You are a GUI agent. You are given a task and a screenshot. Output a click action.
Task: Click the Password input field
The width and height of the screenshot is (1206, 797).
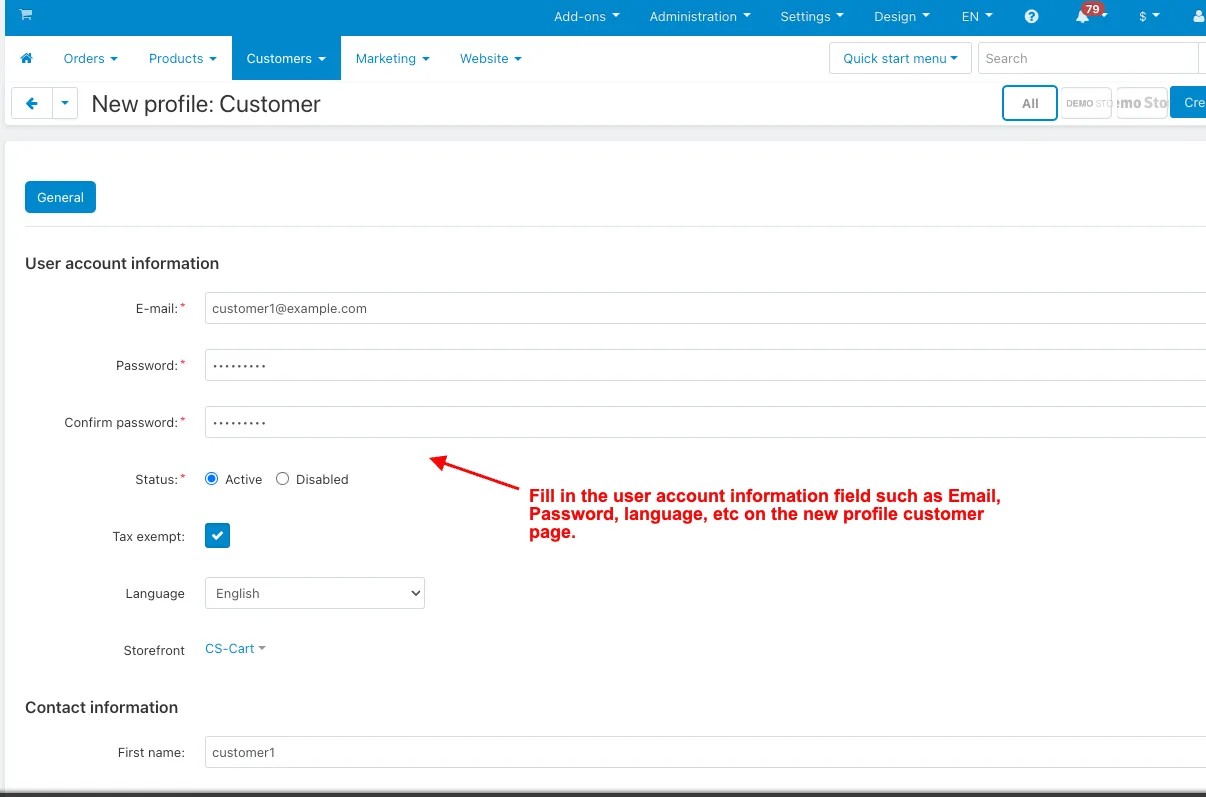[x=705, y=365]
